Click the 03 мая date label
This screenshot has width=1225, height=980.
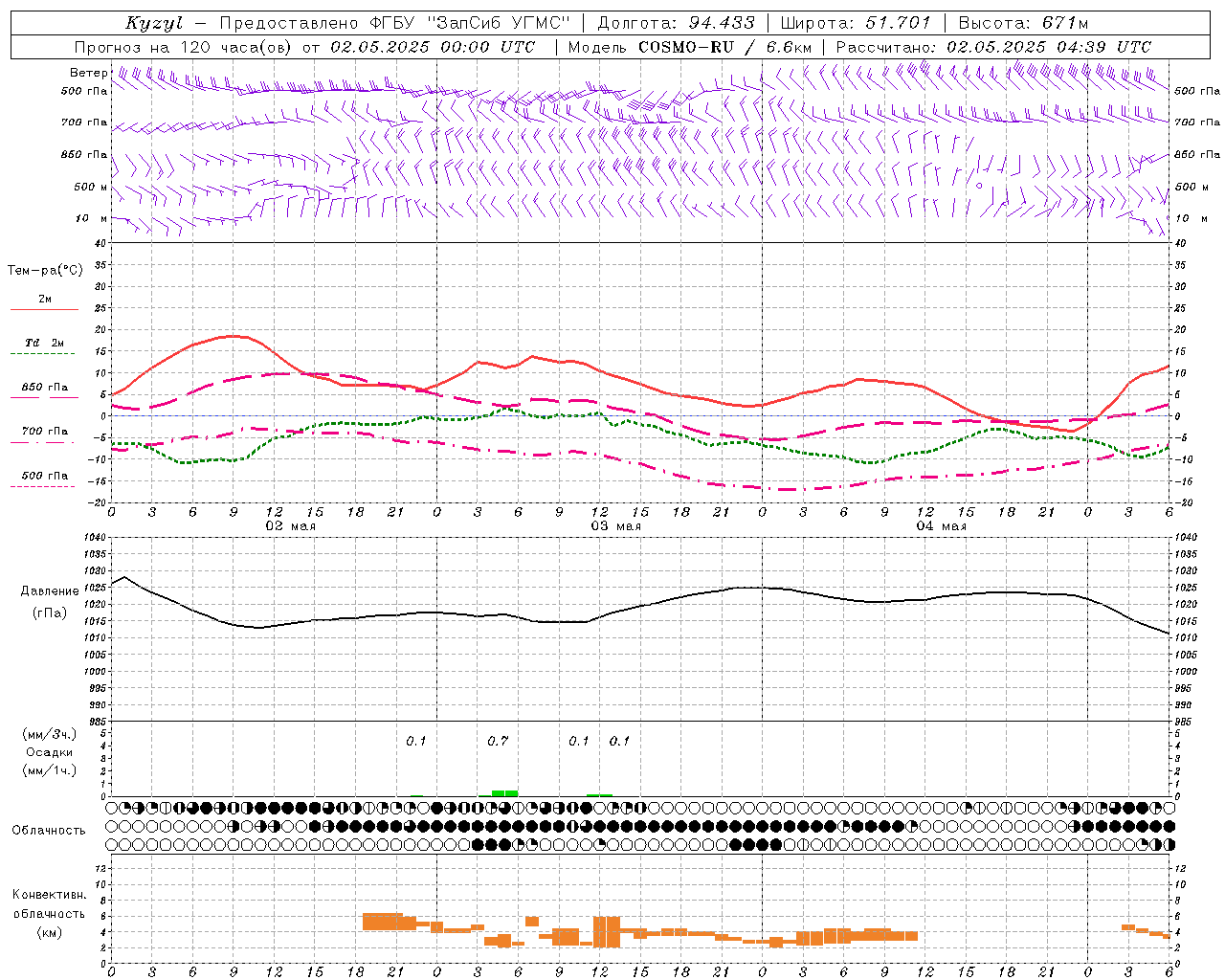tap(615, 526)
